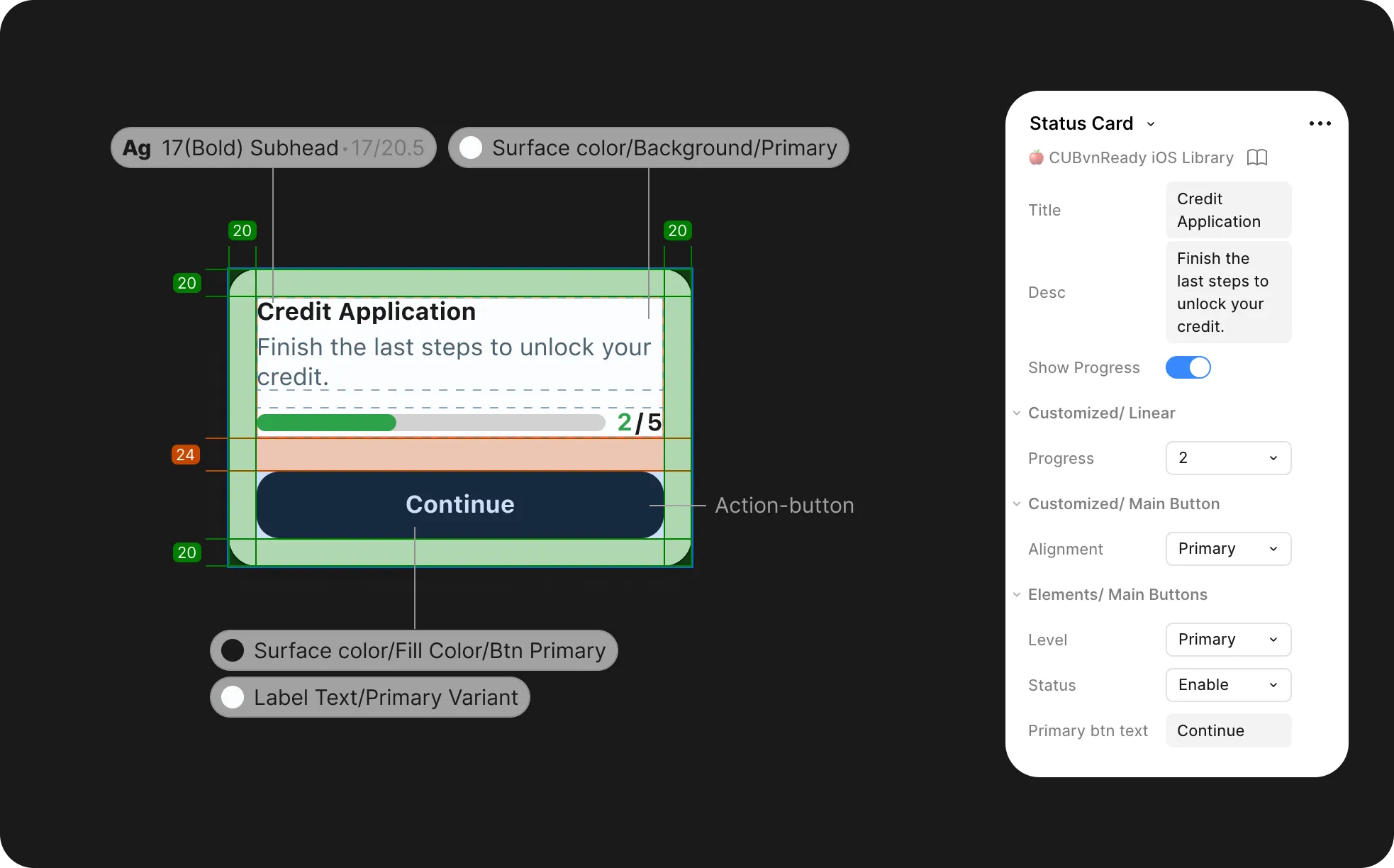Click the Ag typography icon in Subhead tag
The width and height of the screenshot is (1394, 868).
pyautogui.click(x=137, y=148)
